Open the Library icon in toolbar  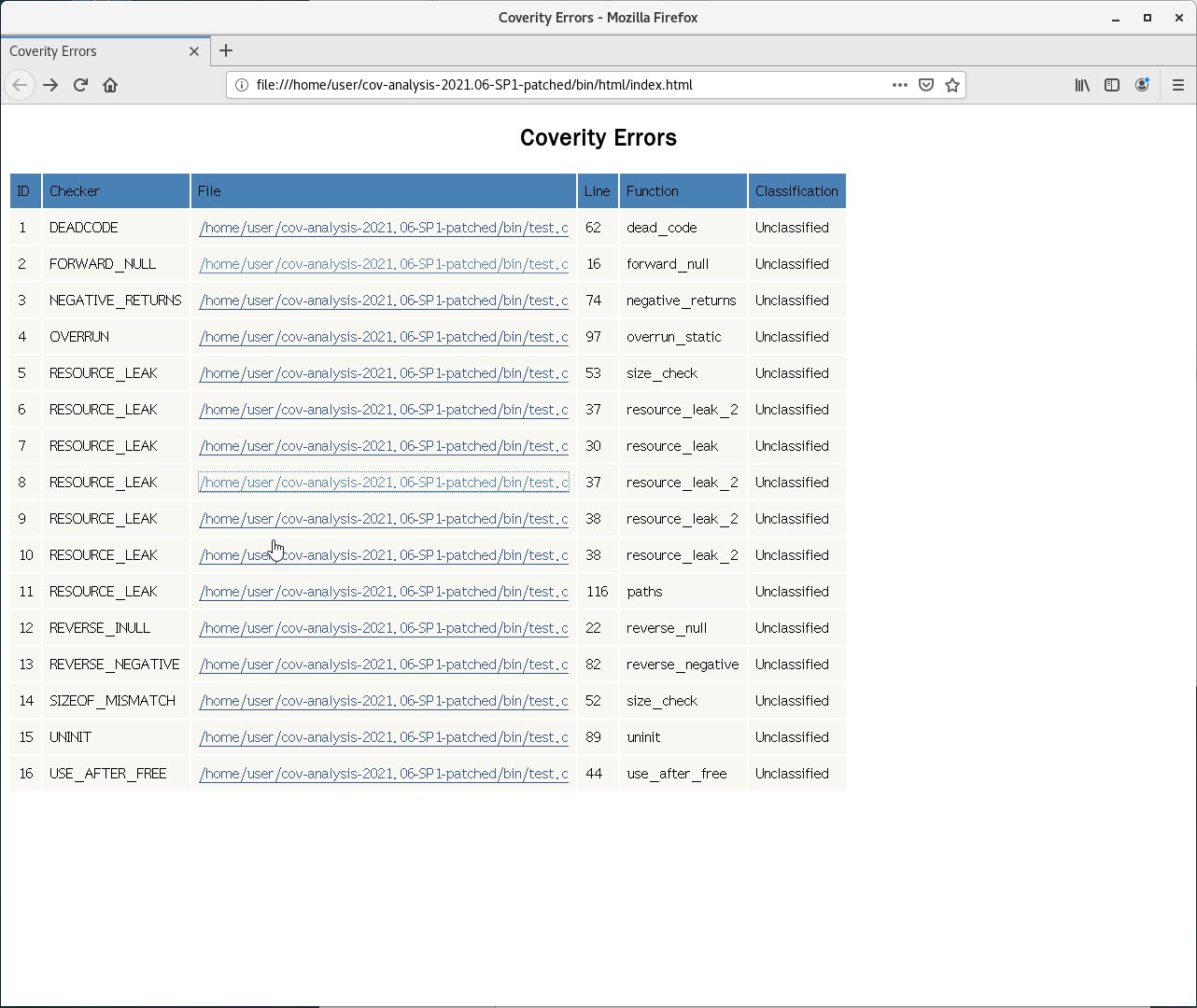click(x=1082, y=85)
